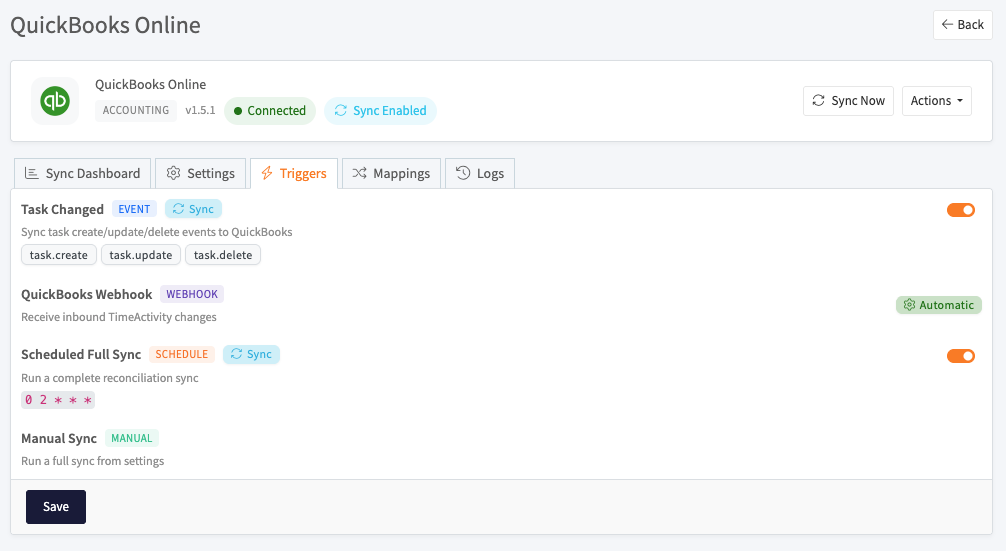
Task: Click the Scheduled Full Sync badge's Sync label
Action: [259, 354]
